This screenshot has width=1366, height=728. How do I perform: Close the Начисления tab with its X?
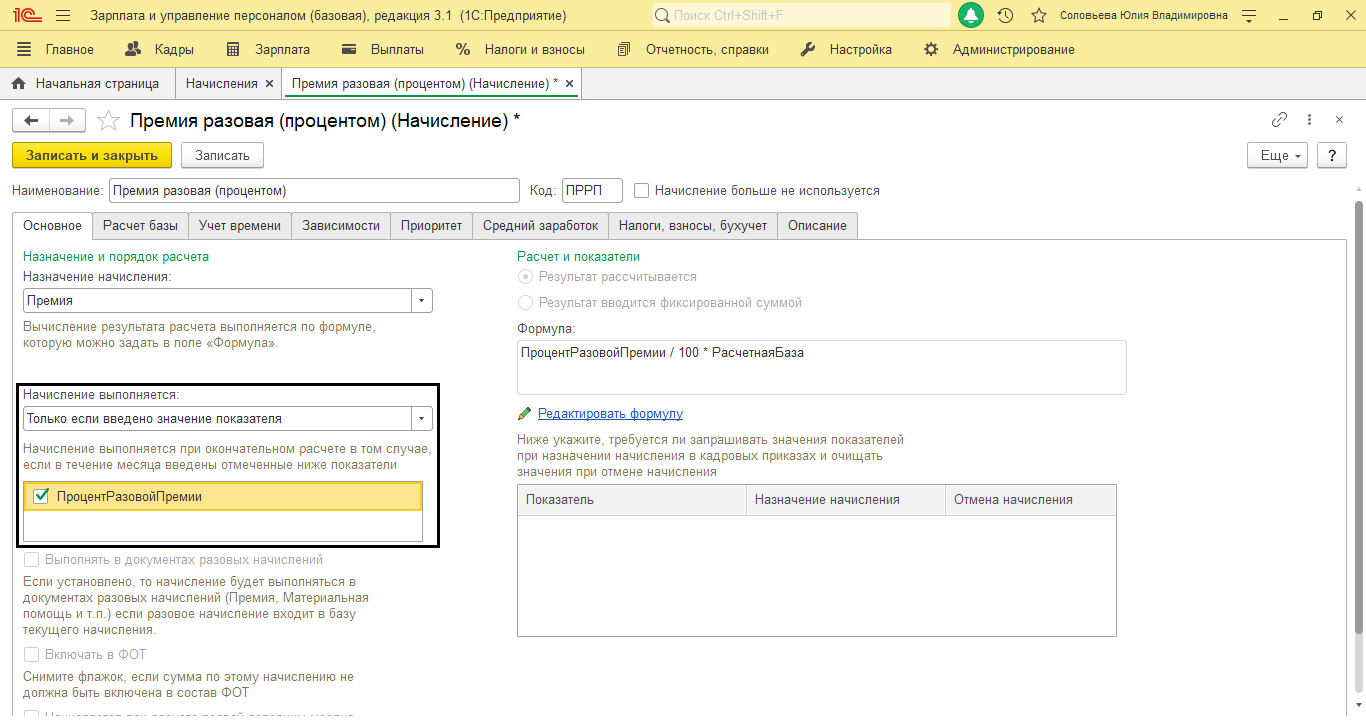click(269, 84)
